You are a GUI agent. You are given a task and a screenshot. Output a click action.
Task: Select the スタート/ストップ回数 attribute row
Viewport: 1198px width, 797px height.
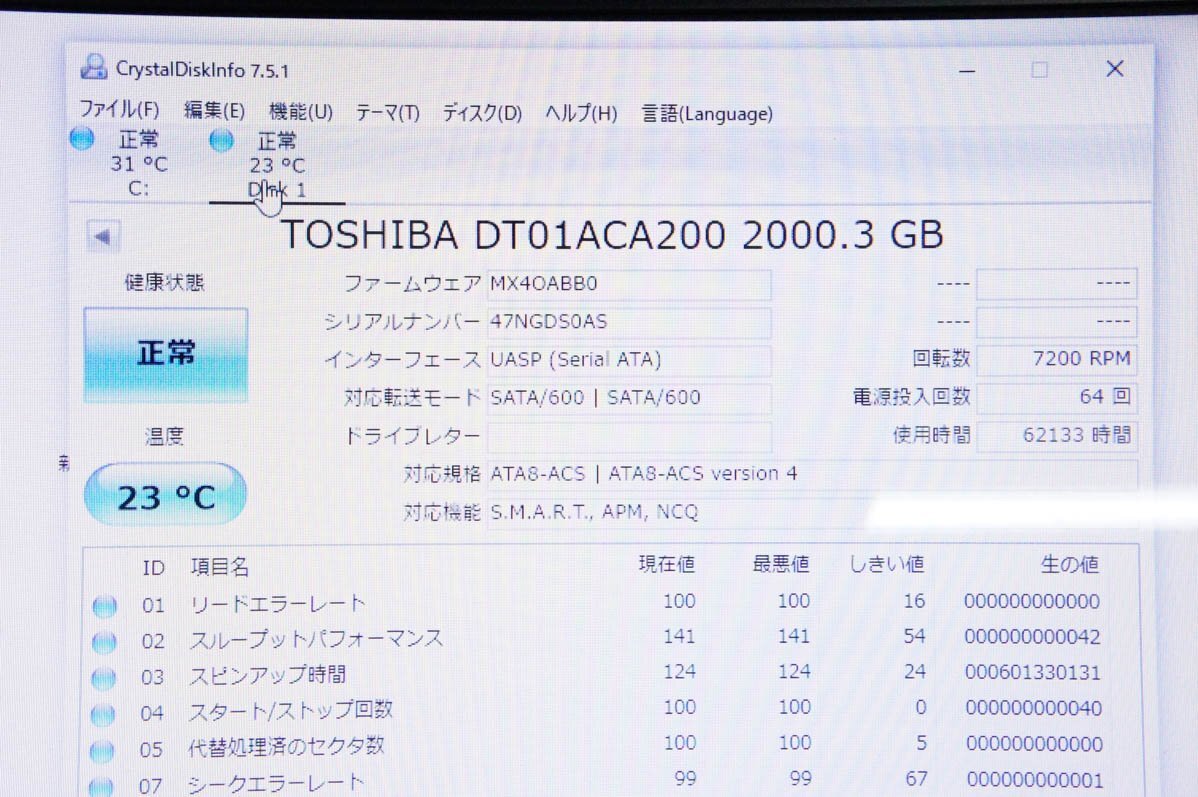pos(611,710)
